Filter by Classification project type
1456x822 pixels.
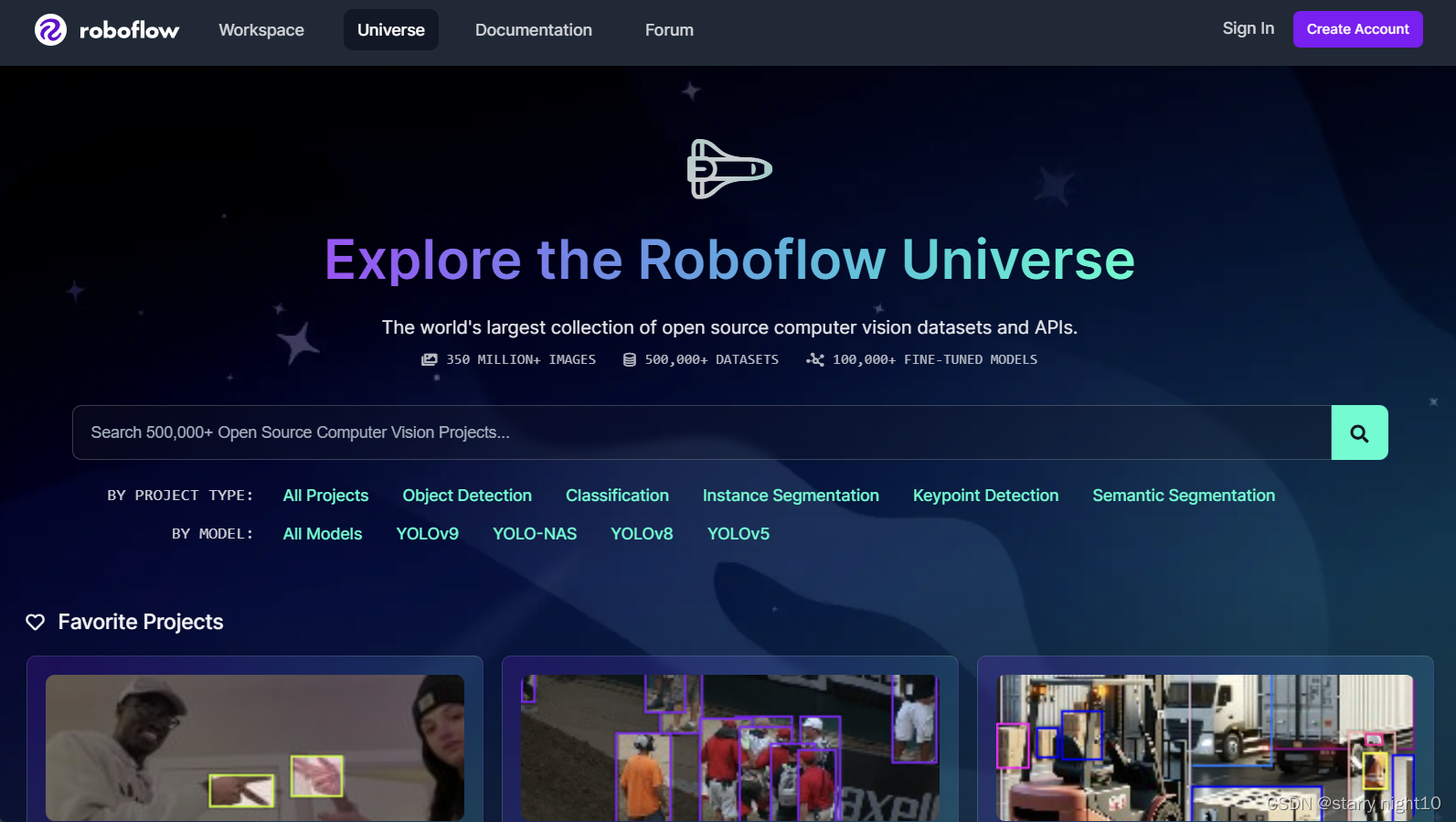pos(617,496)
